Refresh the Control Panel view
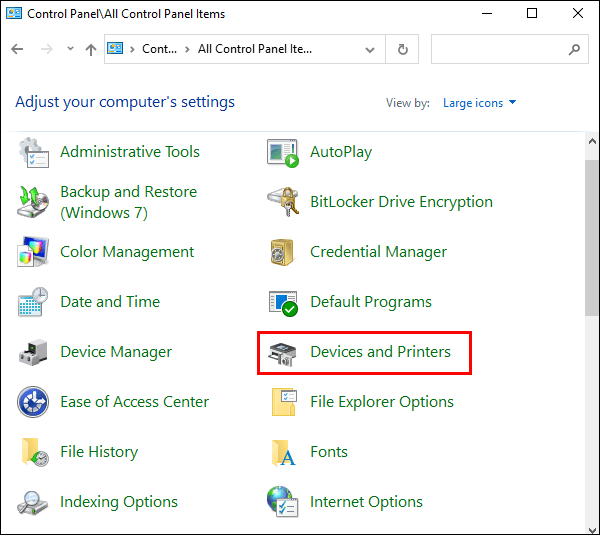600x535 pixels. [x=402, y=49]
